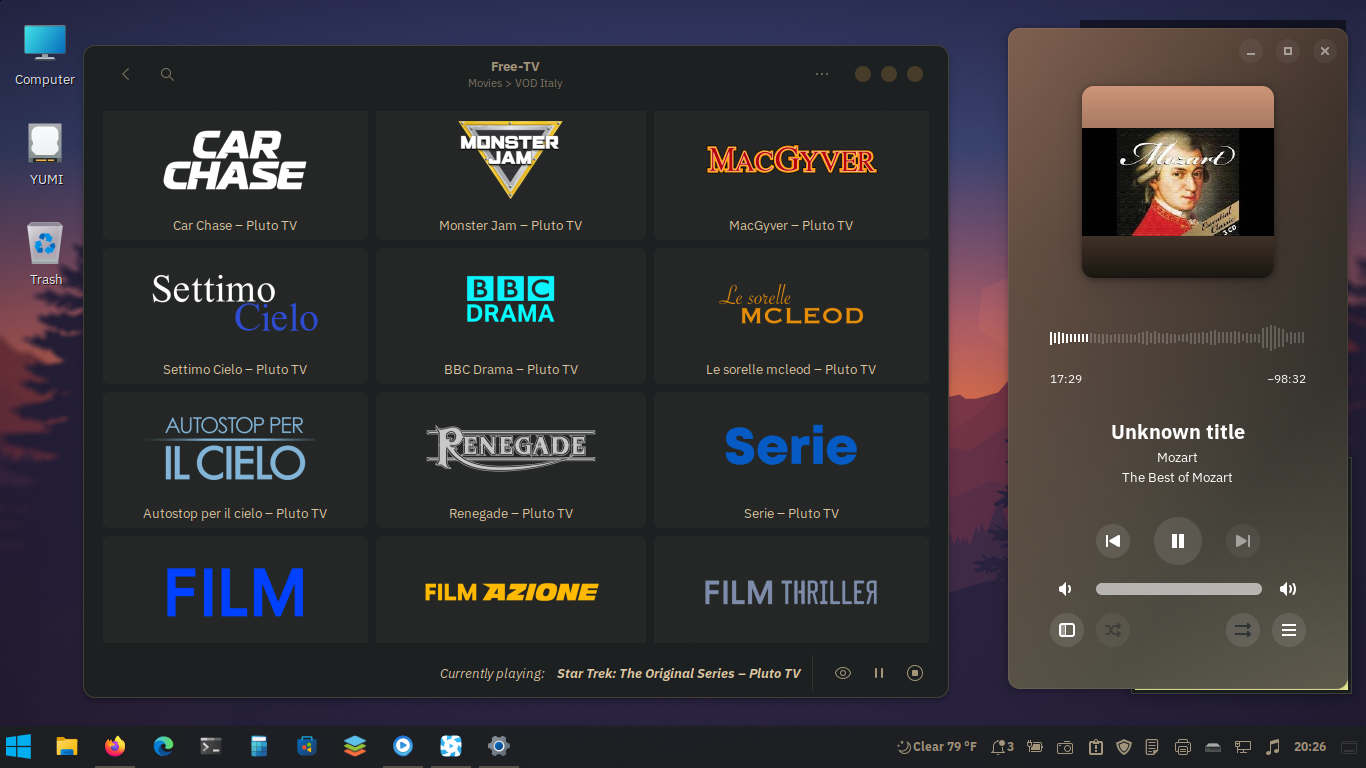Toggle the eye icon beside currently playing
The height and width of the screenshot is (768, 1366).
pyautogui.click(x=843, y=673)
